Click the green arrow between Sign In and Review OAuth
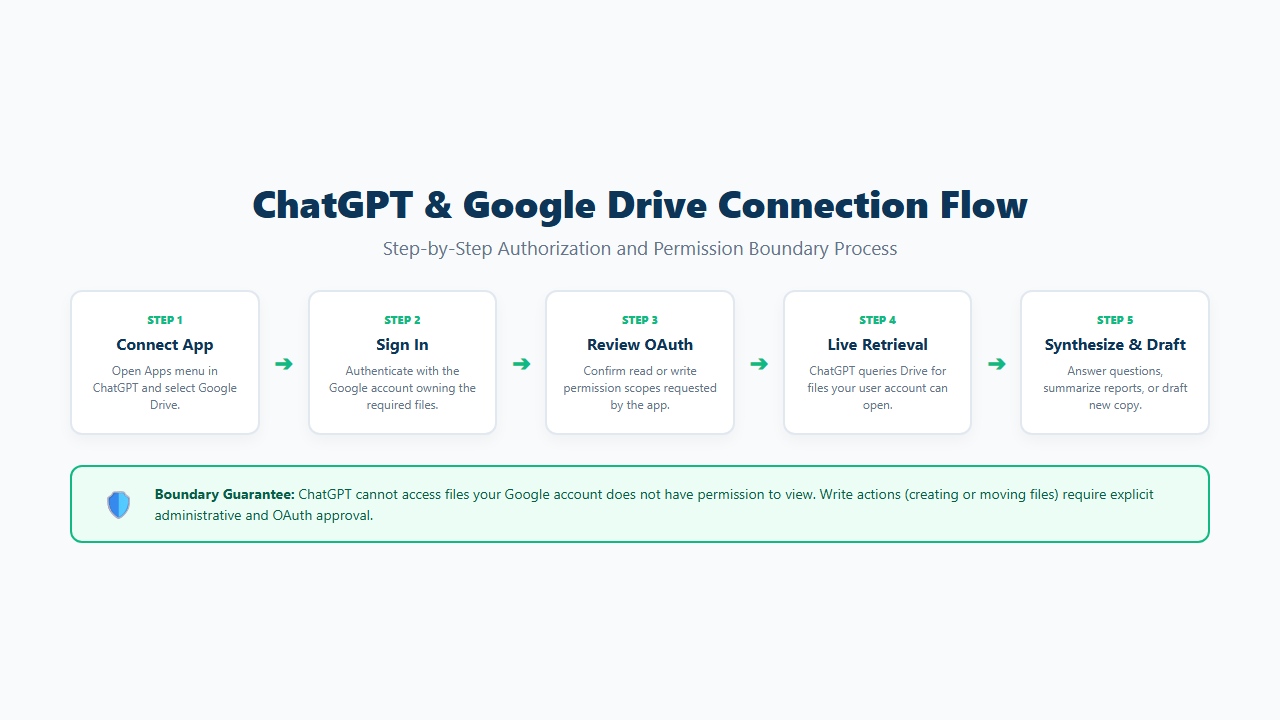The height and width of the screenshot is (720, 1280). click(x=521, y=364)
